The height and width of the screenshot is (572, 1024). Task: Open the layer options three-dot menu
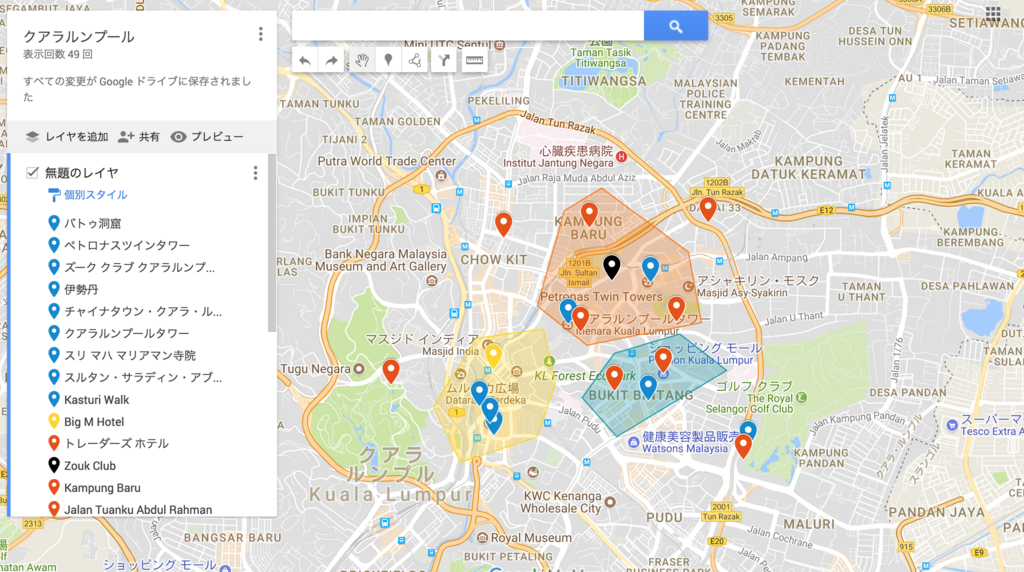tap(255, 173)
